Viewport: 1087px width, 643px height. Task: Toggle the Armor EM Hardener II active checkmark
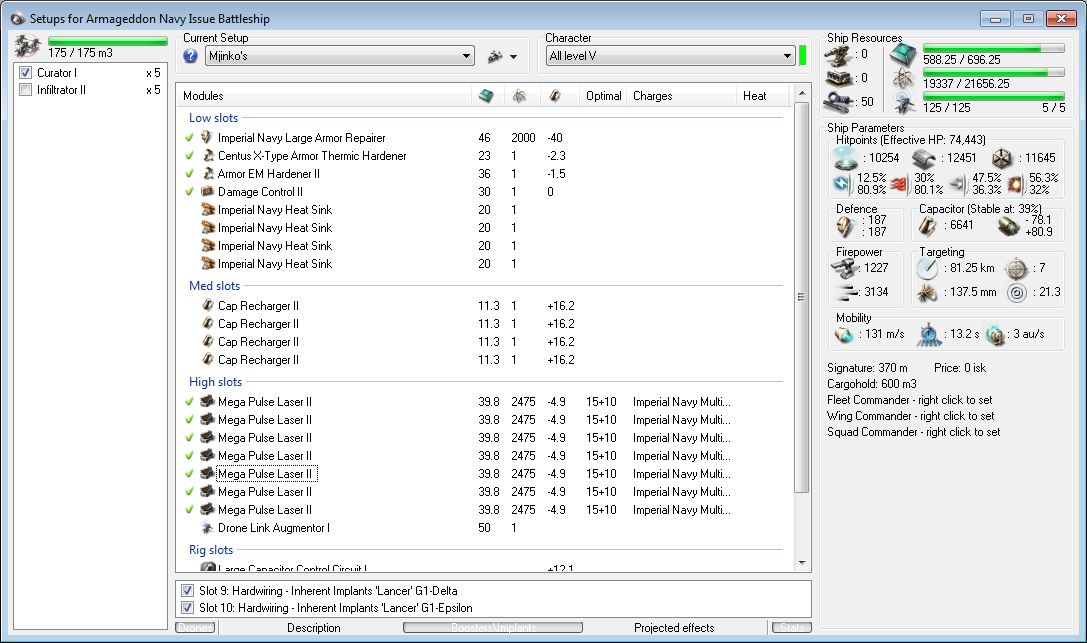[x=189, y=173]
